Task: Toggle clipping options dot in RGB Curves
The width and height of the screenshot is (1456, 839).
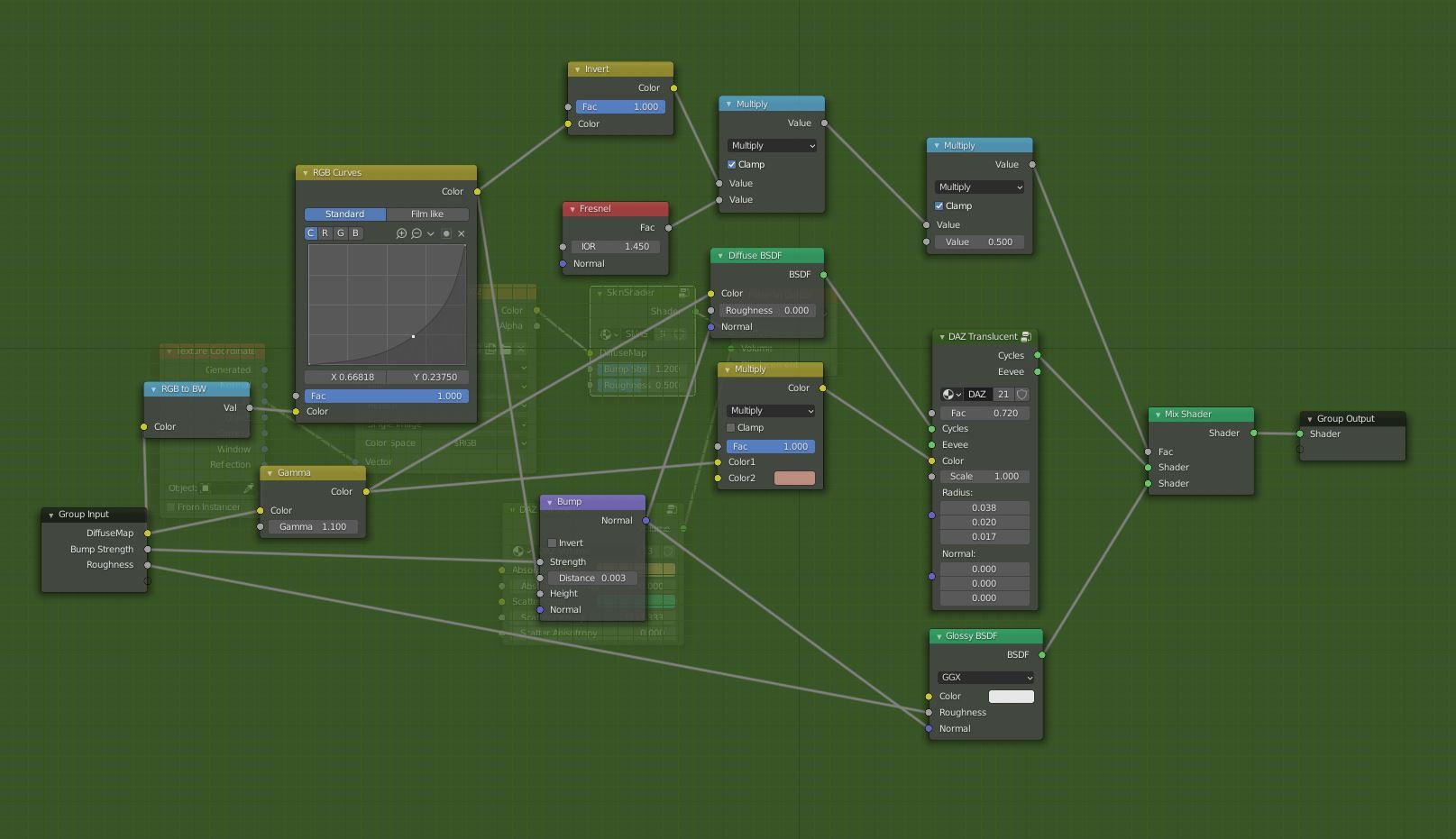Action: (x=446, y=233)
